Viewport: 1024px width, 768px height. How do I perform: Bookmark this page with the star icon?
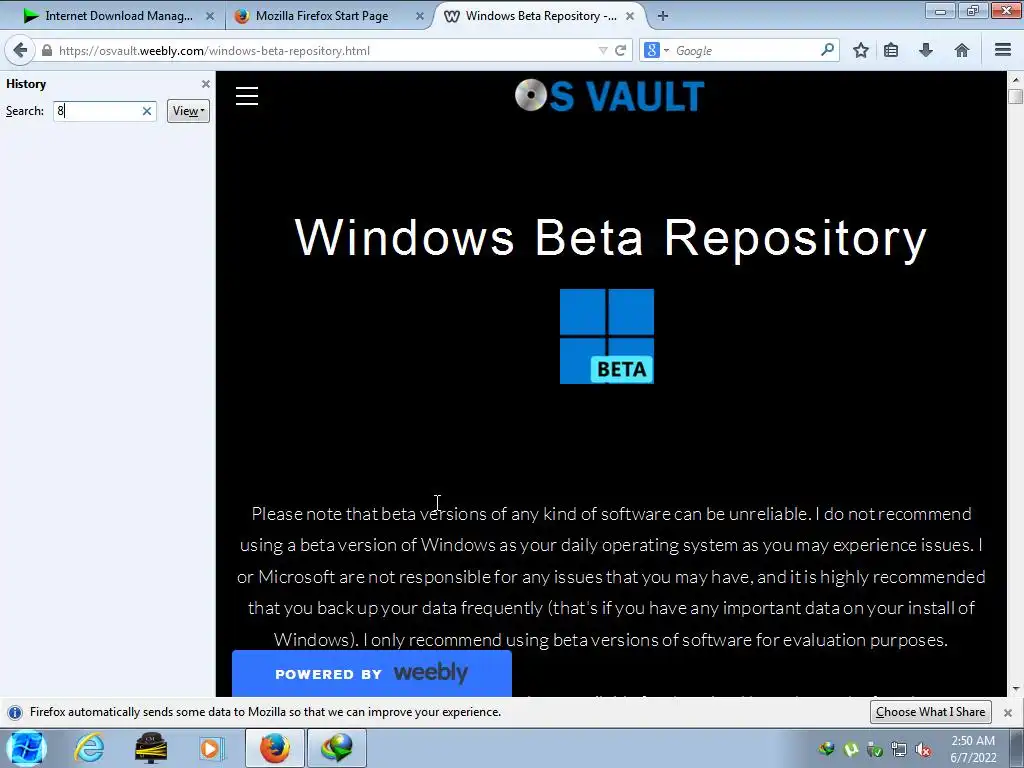861,50
